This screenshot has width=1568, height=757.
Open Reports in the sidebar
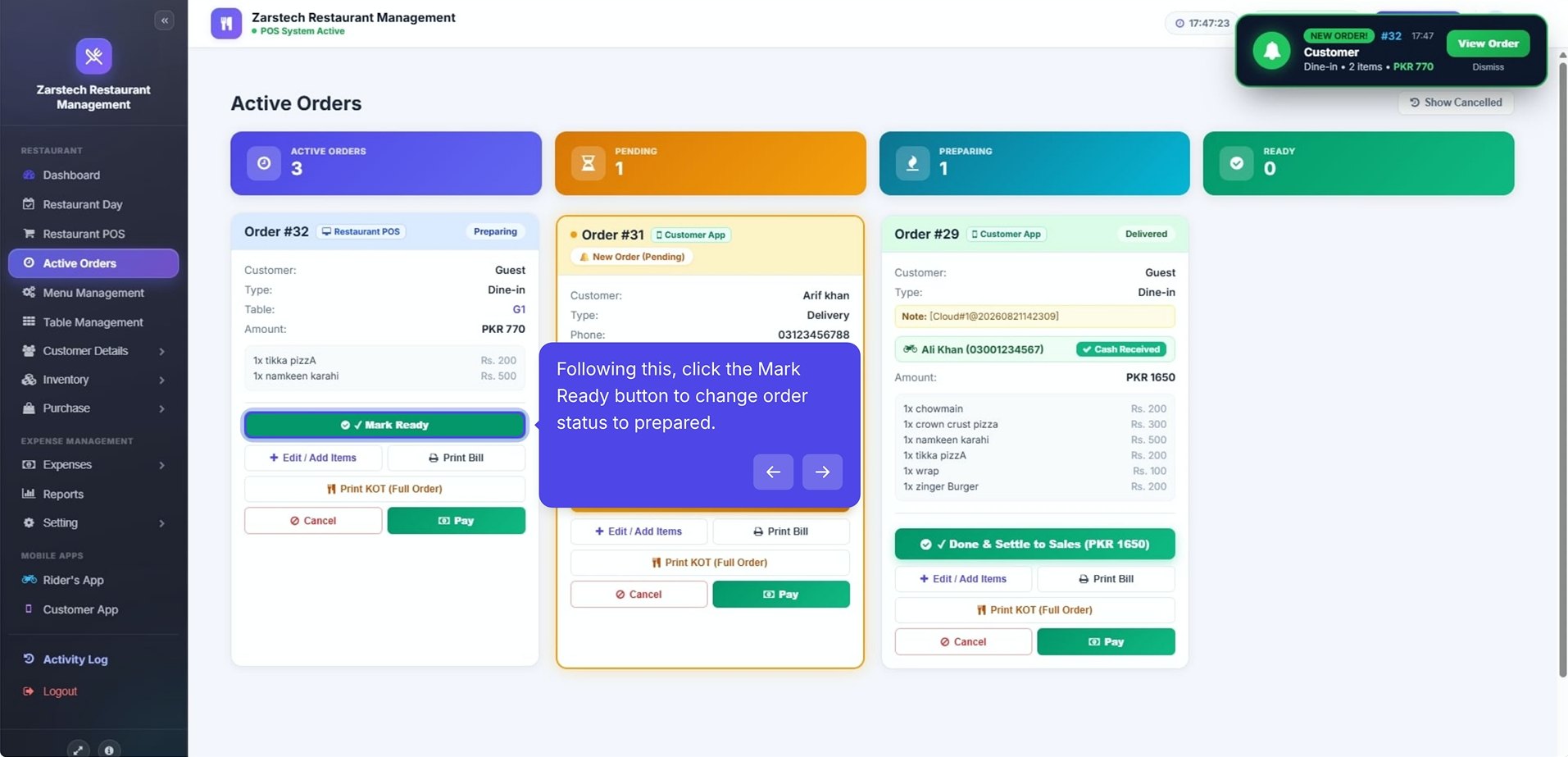pyautogui.click(x=93, y=494)
